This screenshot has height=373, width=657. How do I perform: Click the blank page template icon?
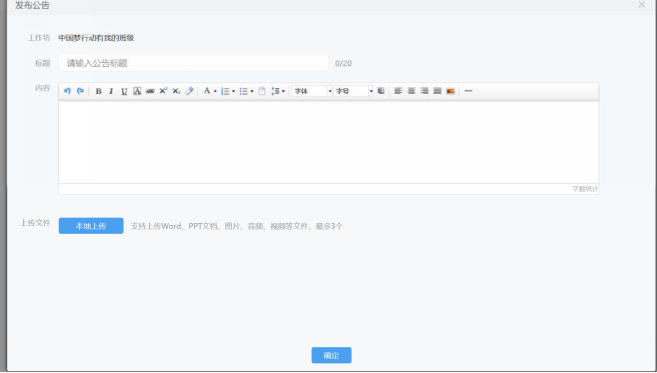(x=262, y=91)
